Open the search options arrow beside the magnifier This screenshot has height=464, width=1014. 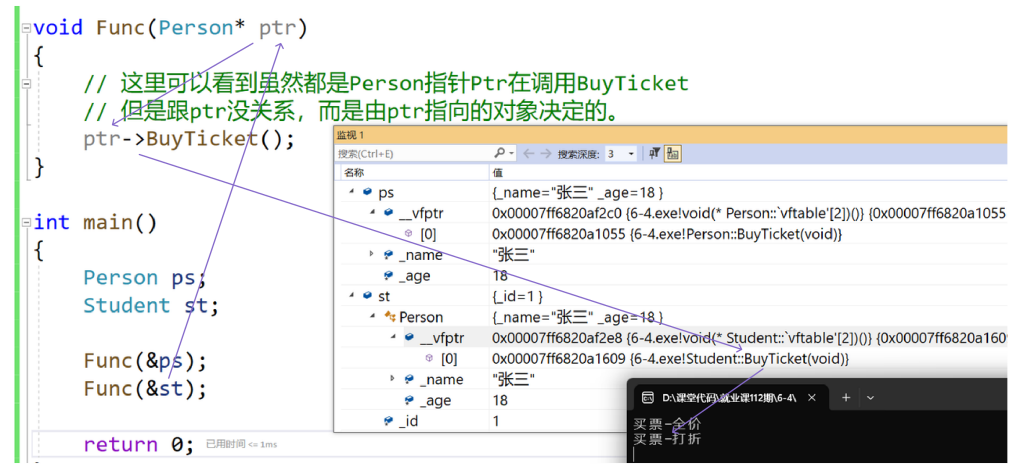click(512, 154)
